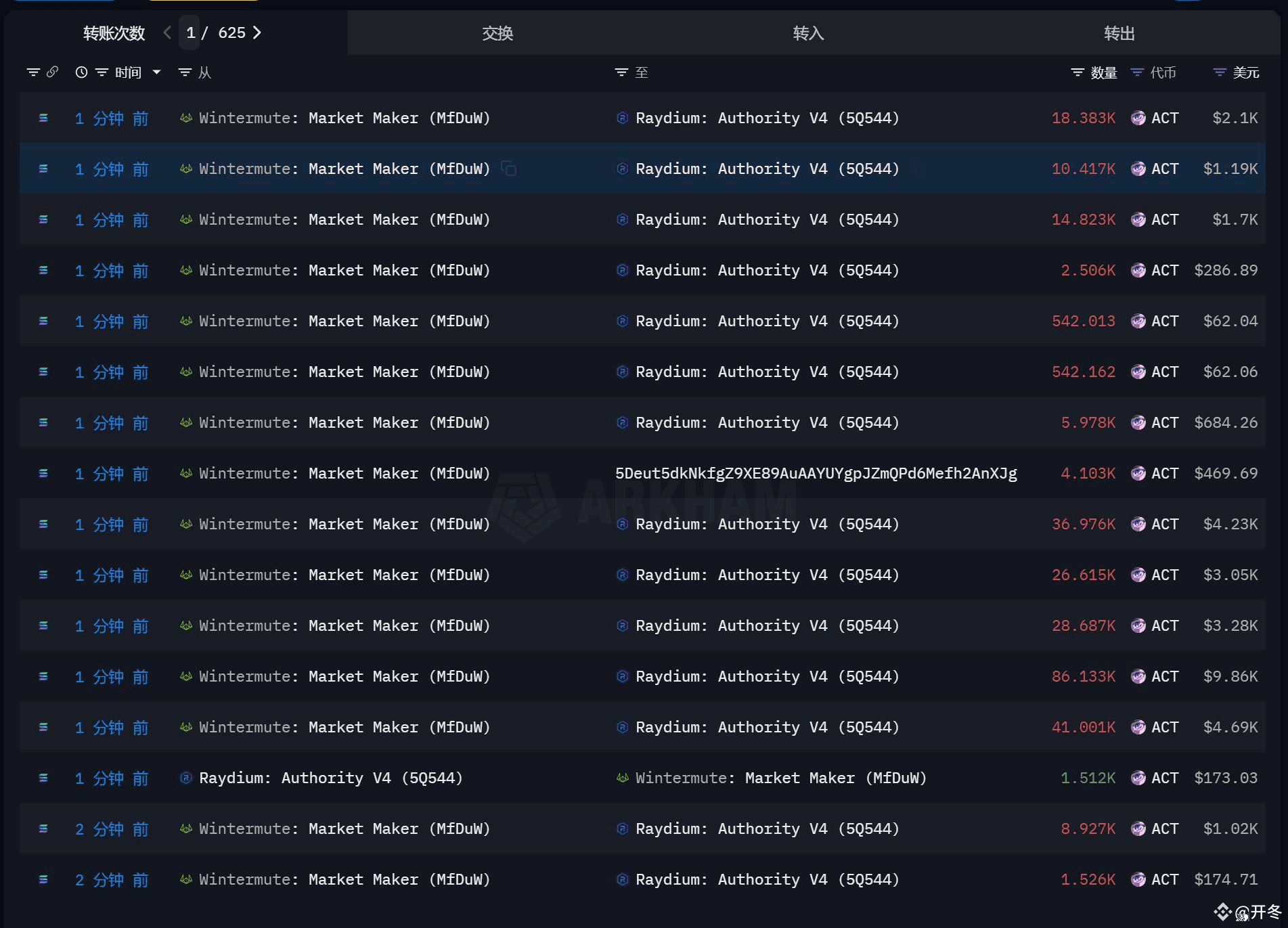Screen dimensions: 1288x928
Task: Open the 数量 column filter
Action: [1078, 72]
